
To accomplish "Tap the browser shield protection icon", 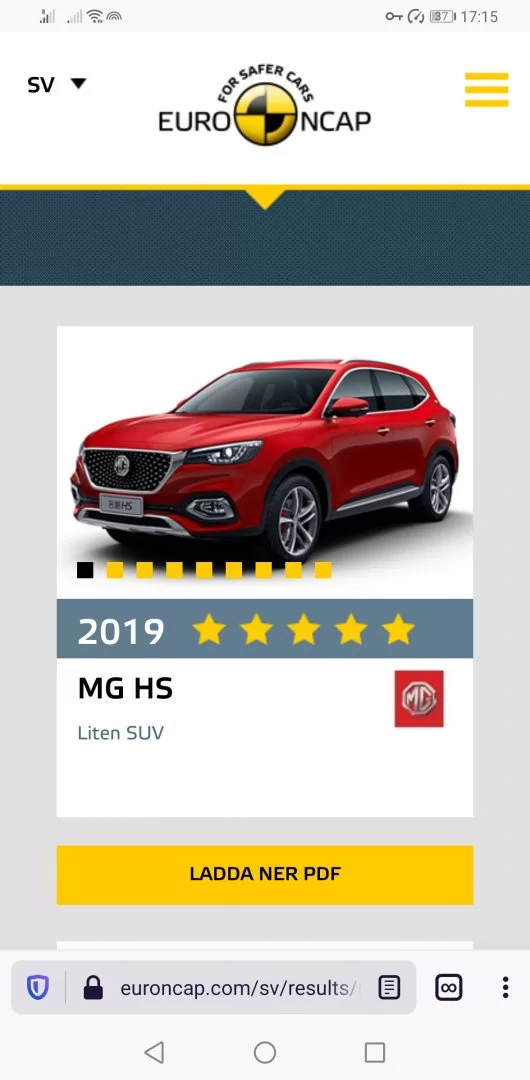I will [37, 988].
